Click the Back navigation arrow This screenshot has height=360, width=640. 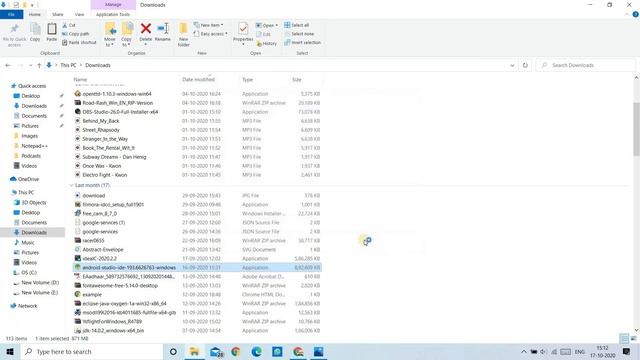(8, 65)
